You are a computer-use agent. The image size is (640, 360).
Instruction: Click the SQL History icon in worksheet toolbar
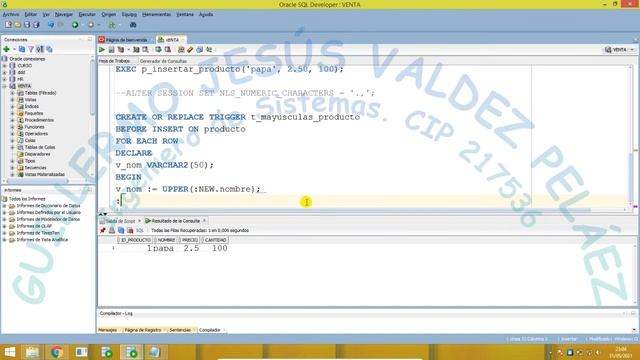200,50
